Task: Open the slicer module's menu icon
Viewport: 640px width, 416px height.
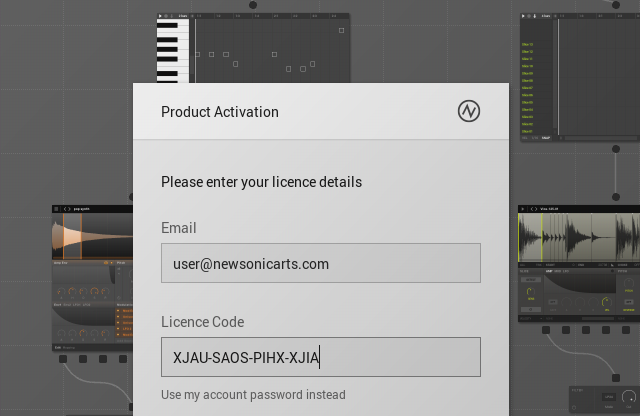Action: coord(522,209)
